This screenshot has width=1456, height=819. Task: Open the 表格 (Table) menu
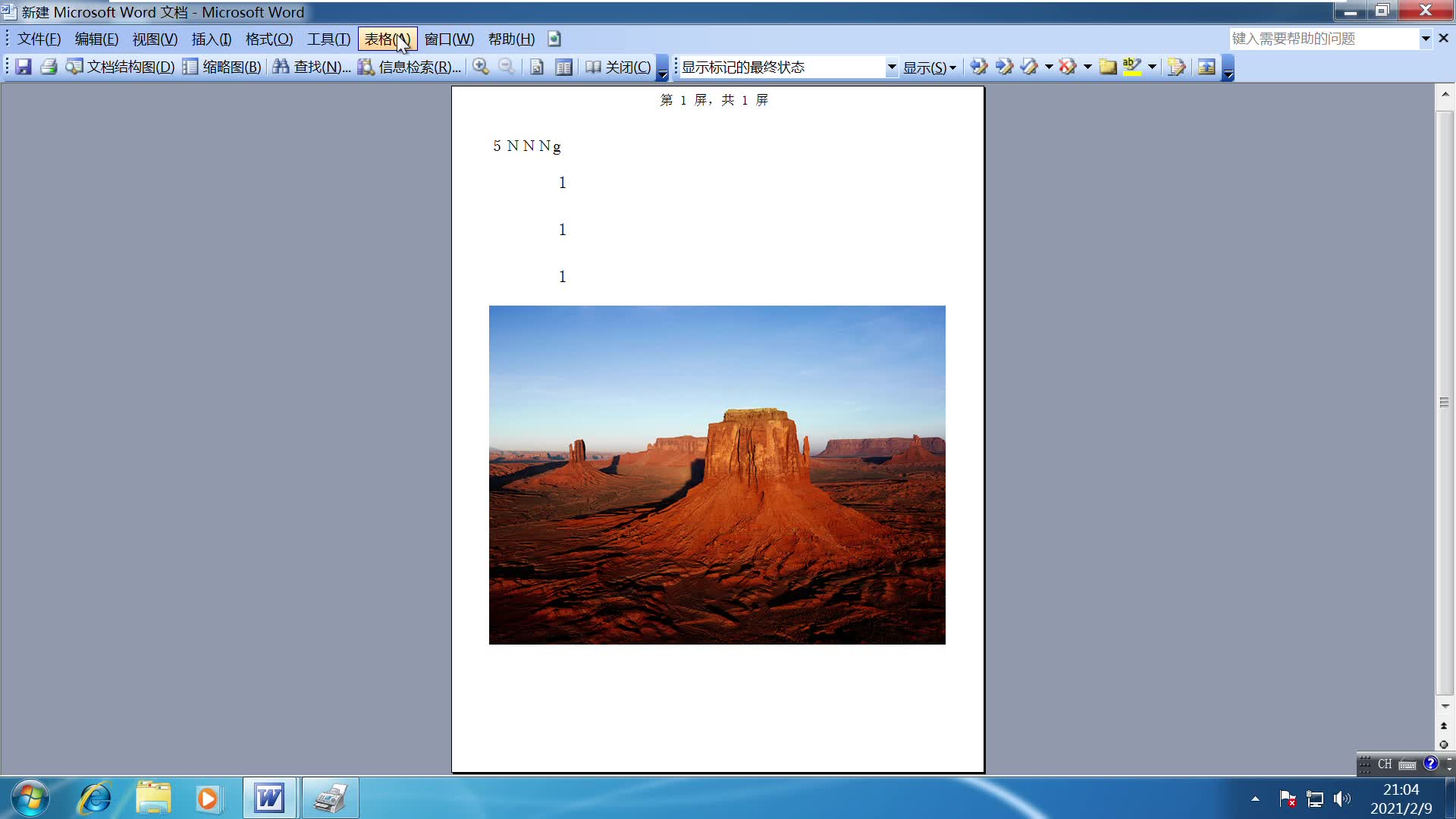[x=387, y=39]
